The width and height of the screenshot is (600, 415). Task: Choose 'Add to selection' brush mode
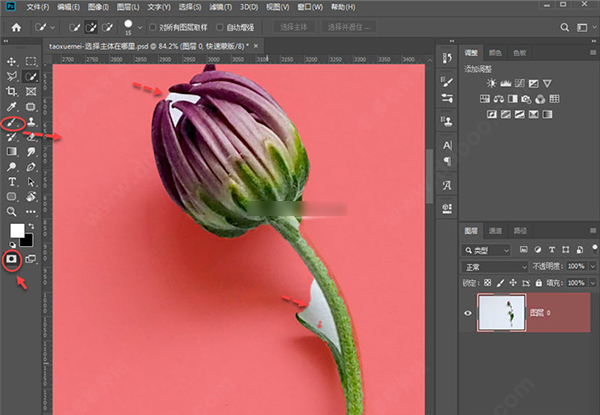(91, 27)
